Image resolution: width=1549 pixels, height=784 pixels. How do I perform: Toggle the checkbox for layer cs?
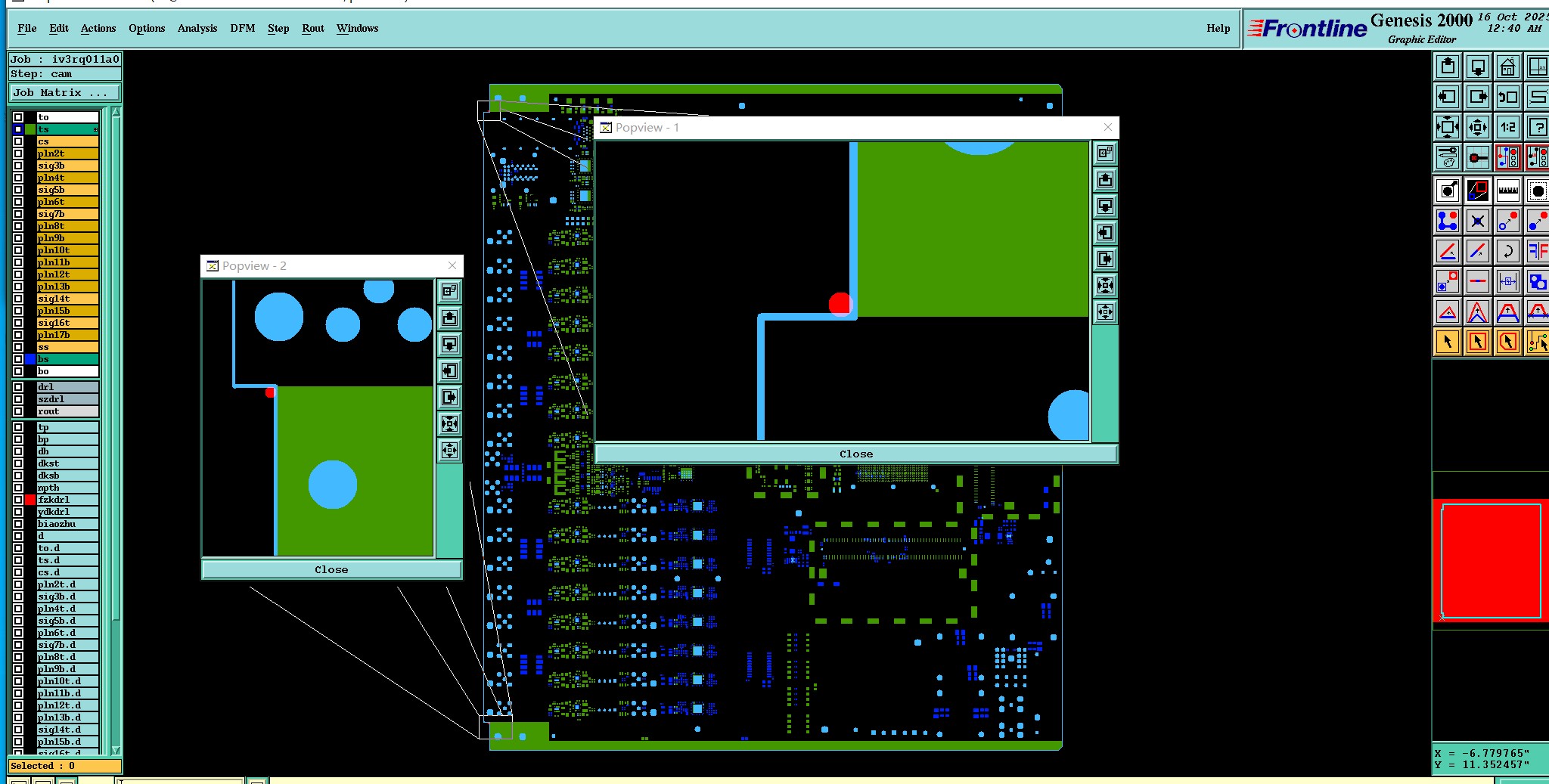pos(18,141)
